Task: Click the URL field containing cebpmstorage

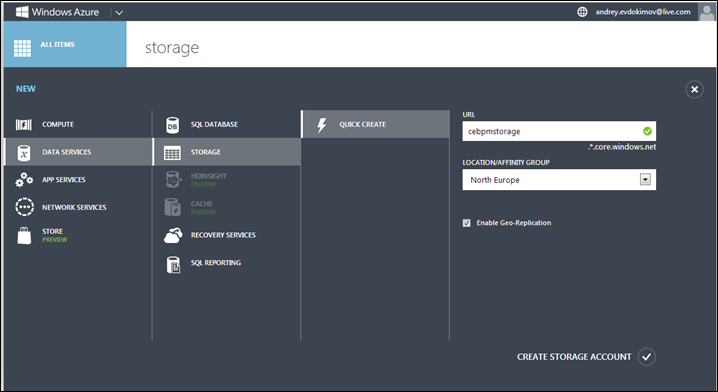Action: pyautogui.click(x=559, y=131)
